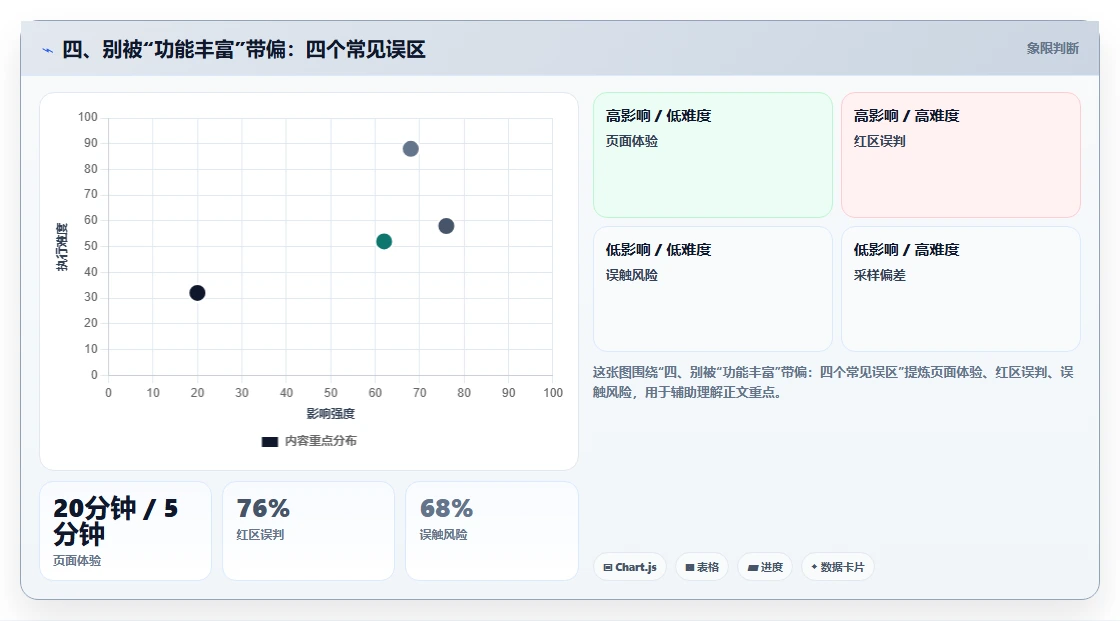This screenshot has height=621, width=1120.
Task: Click the blue lightning icon beside the heading
Action: pyautogui.click(x=47, y=50)
